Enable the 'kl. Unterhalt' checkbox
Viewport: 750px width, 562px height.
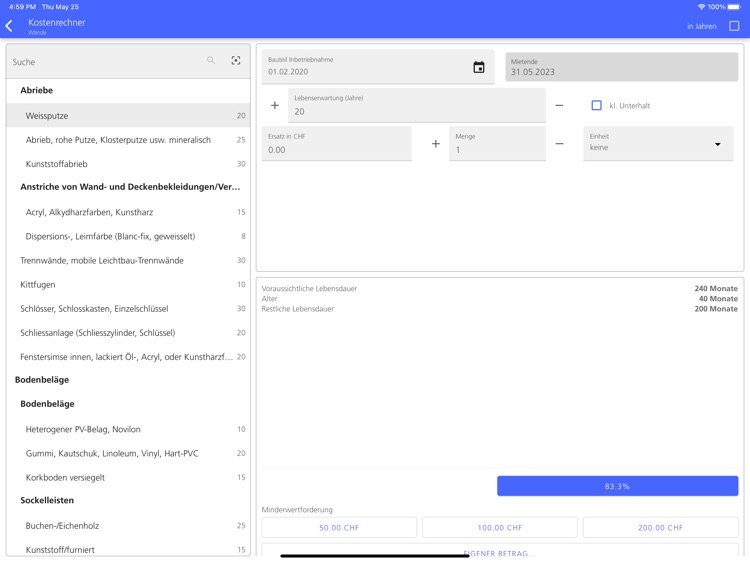point(596,105)
